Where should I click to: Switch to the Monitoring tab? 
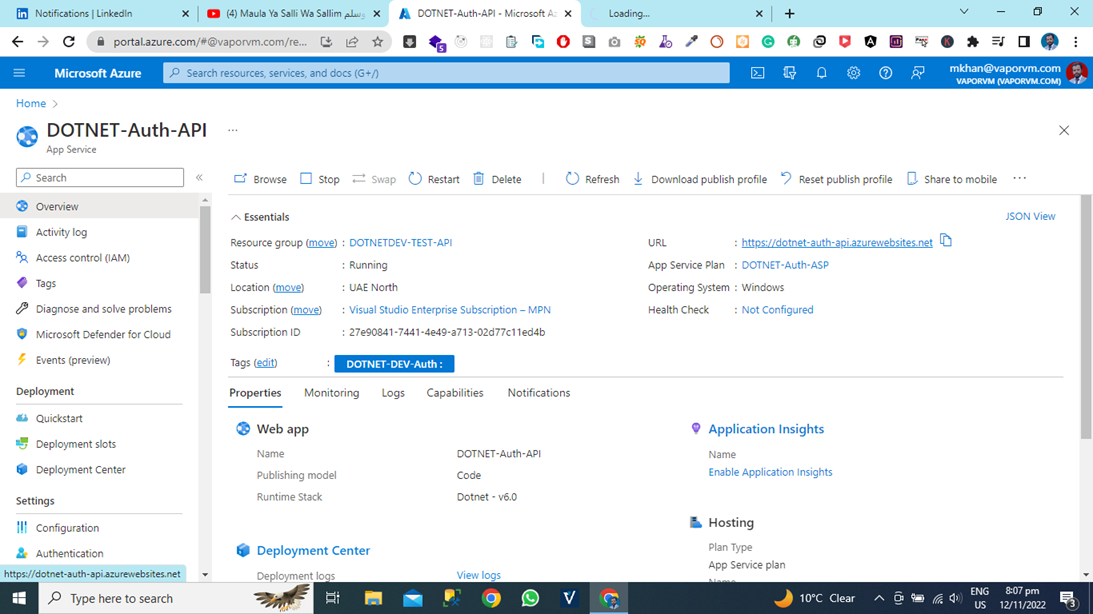(x=331, y=392)
